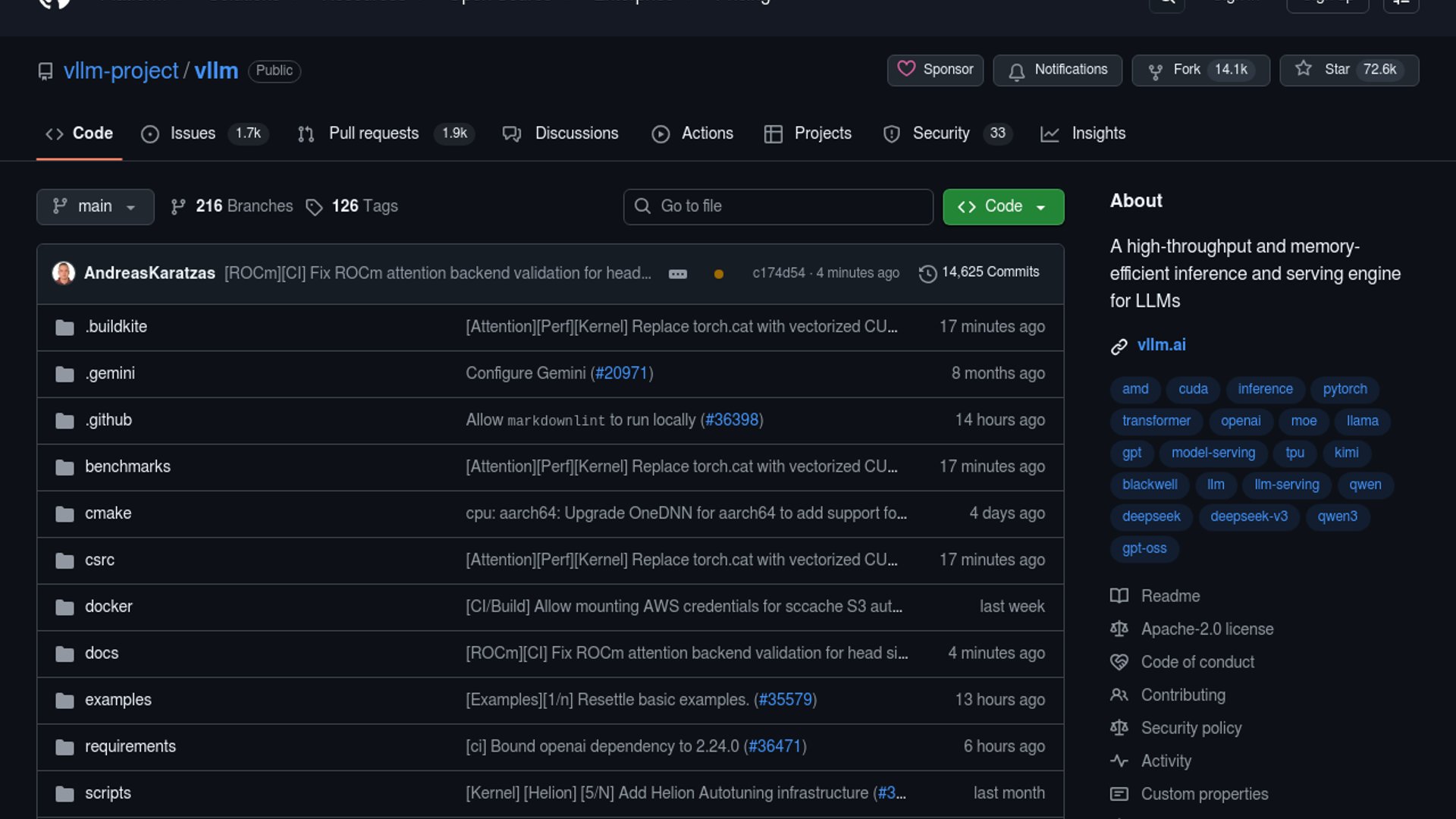Viewport: 1456px width, 819px height.
Task: Switch to the Issues tab
Action: click(193, 133)
